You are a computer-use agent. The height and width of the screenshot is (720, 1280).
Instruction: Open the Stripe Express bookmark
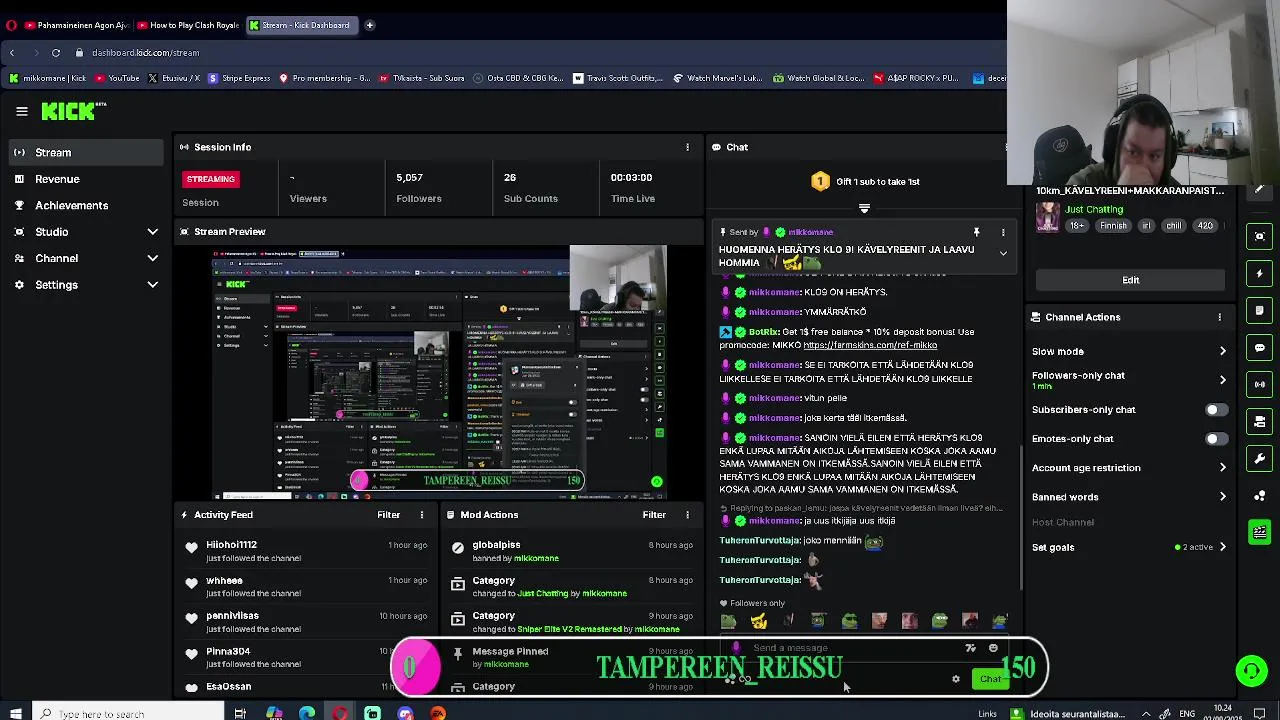click(x=238, y=78)
